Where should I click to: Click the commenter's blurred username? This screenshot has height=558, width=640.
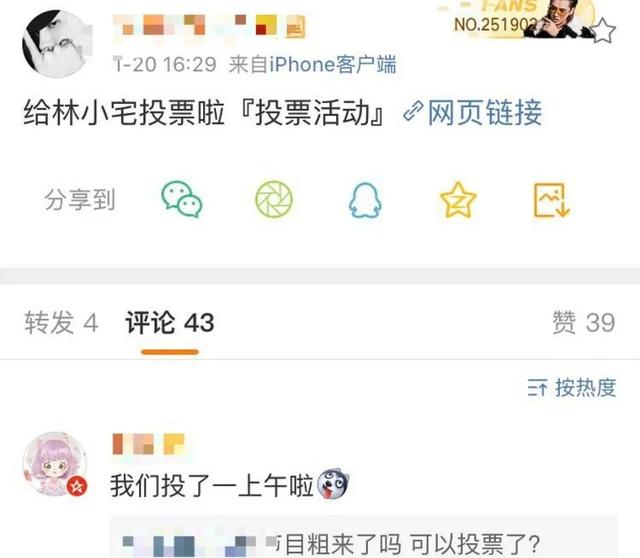coord(149,444)
